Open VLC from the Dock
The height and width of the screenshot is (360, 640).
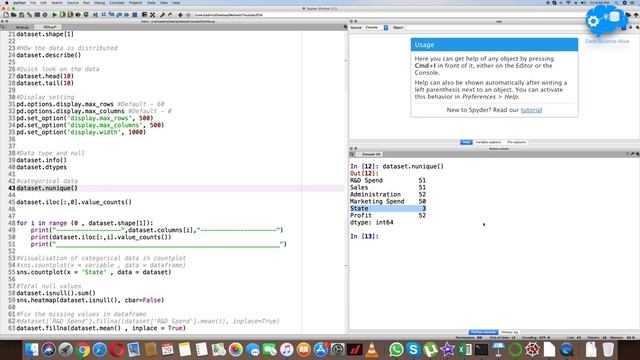372,350
